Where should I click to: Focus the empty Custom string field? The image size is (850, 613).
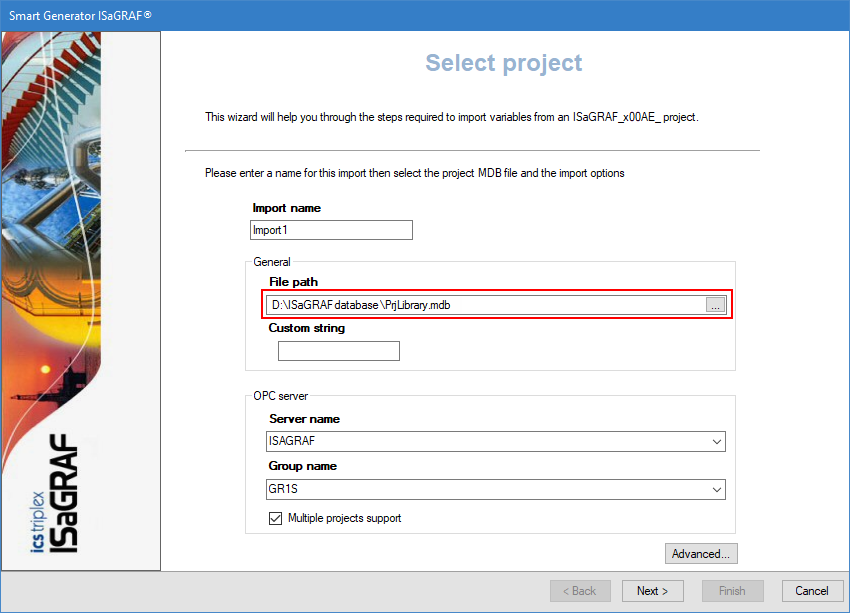pyautogui.click(x=338, y=351)
